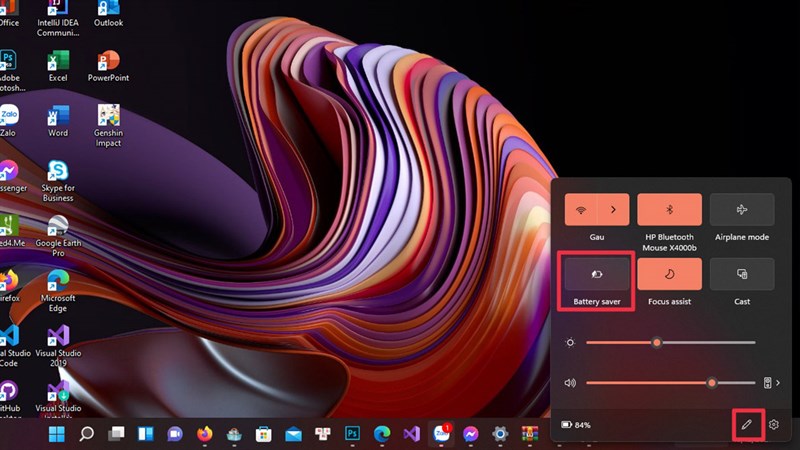
Task: Expand audio output device chevron
Action: pyautogui.click(x=778, y=383)
